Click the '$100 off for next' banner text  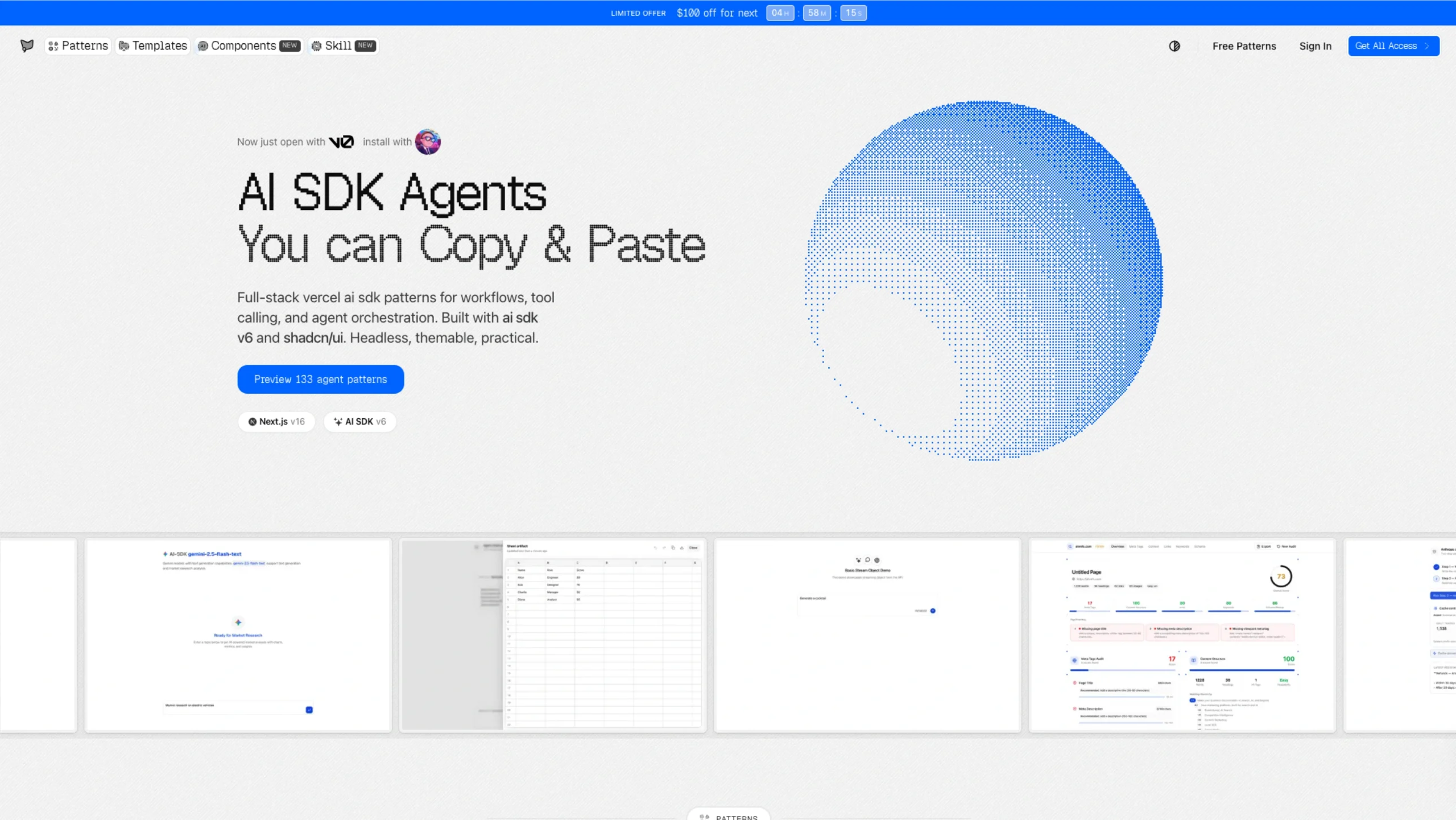(x=717, y=13)
